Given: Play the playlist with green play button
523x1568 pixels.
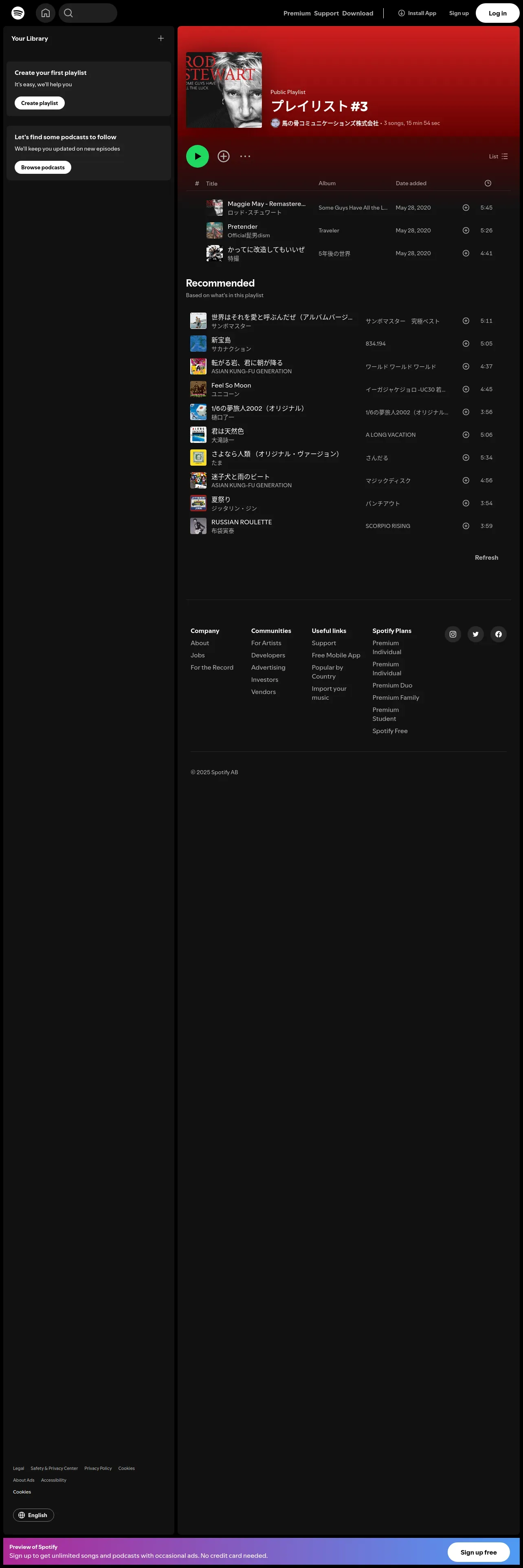Looking at the screenshot, I should 197,156.
